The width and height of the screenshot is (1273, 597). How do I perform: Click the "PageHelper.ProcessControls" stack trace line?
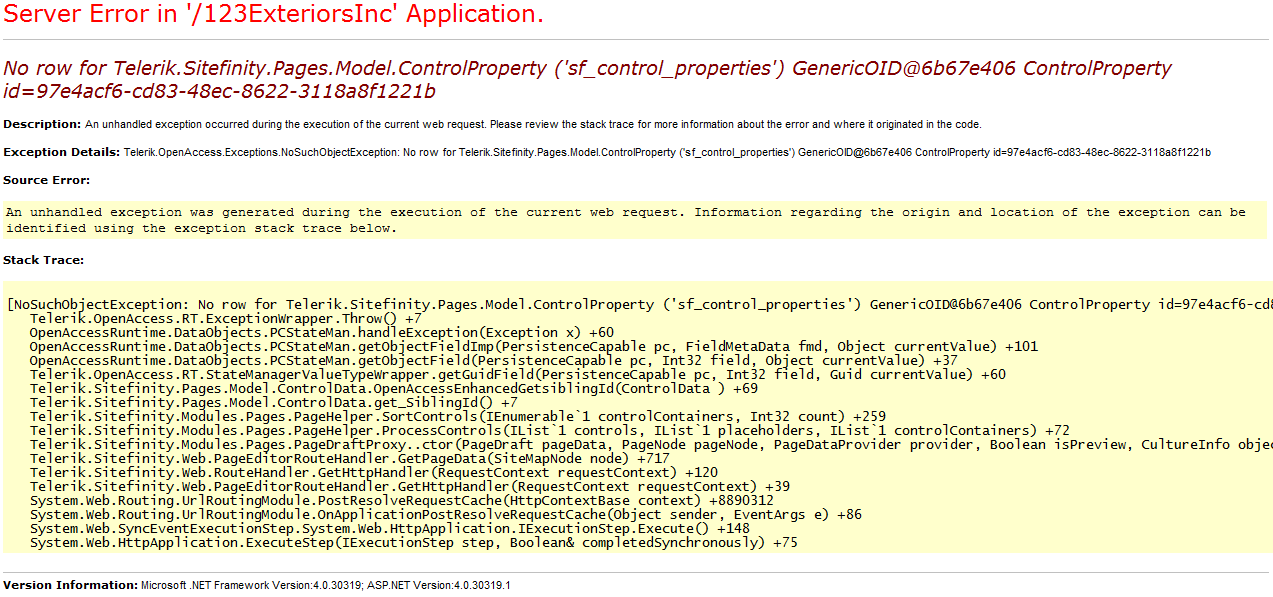click(550, 430)
